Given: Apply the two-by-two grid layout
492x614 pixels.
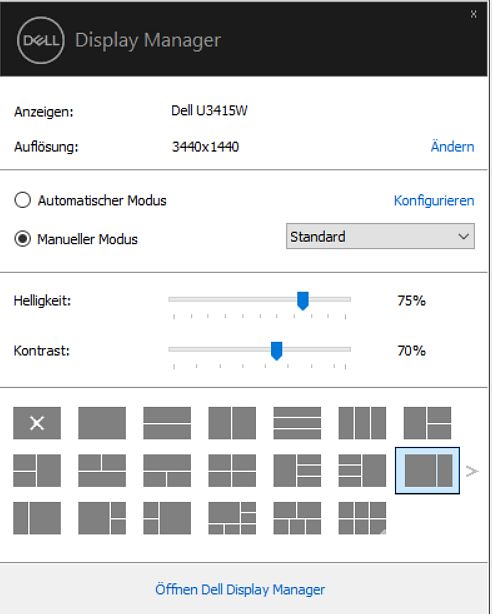Looking at the screenshot, I should click(x=232, y=470).
